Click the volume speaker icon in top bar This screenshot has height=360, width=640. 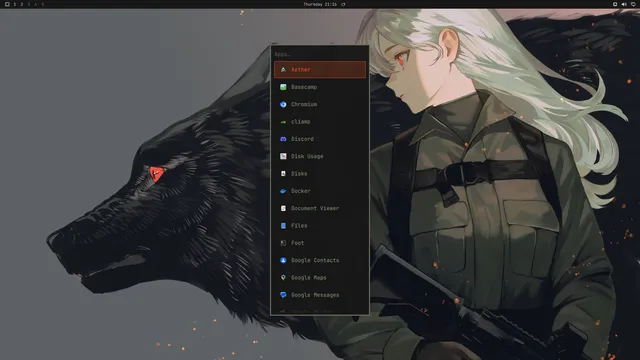coord(624,4)
